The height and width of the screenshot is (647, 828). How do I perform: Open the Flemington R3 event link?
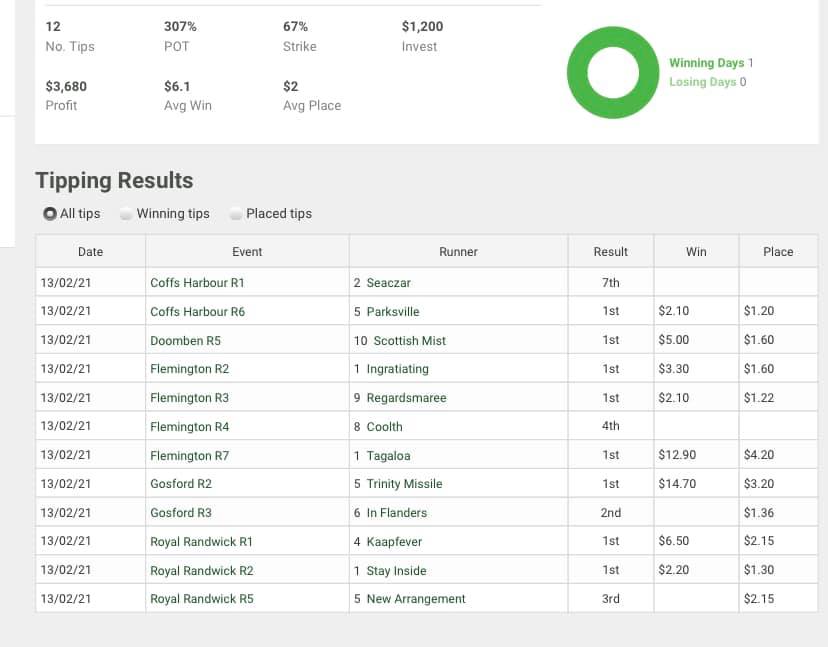pyautogui.click(x=190, y=398)
